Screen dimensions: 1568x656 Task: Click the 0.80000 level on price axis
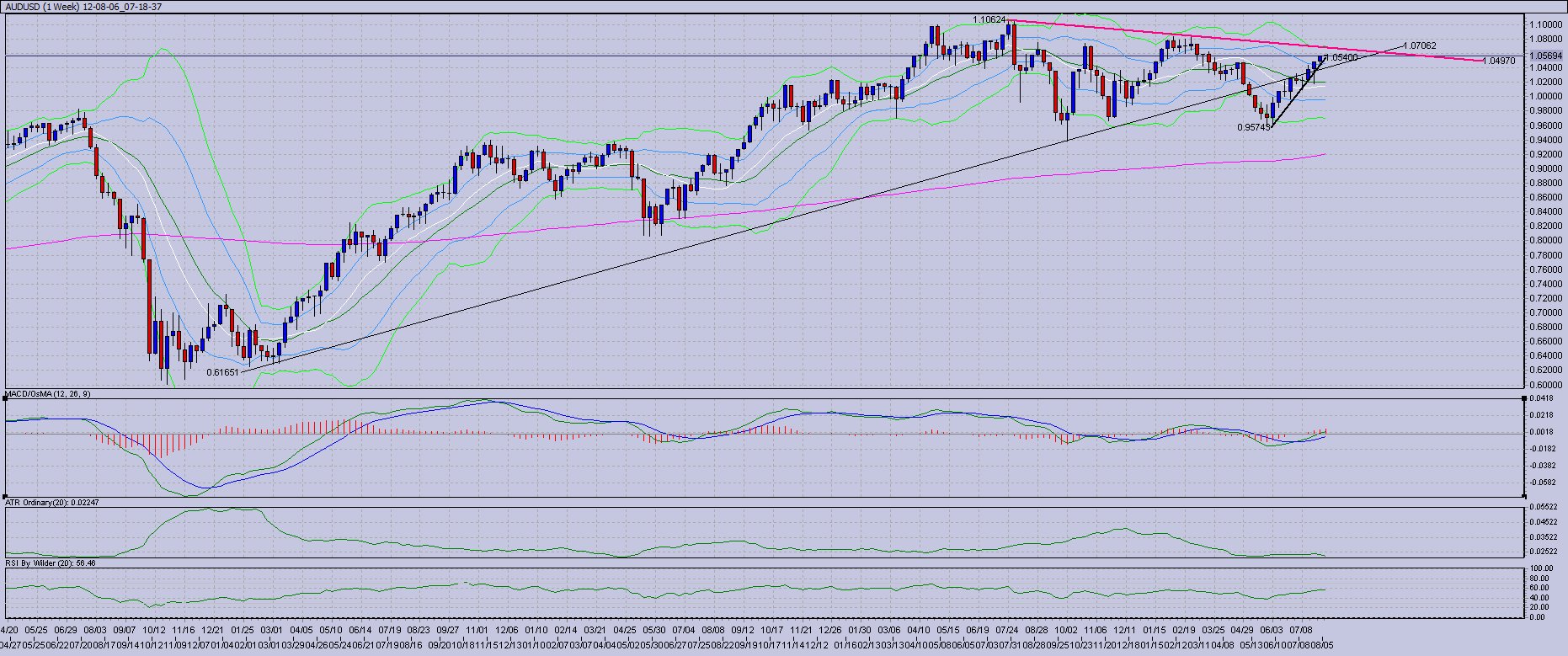click(1545, 240)
